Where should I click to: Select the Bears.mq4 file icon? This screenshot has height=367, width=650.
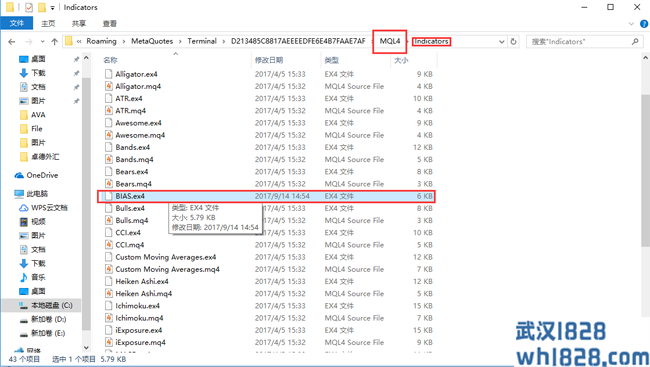coord(108,184)
